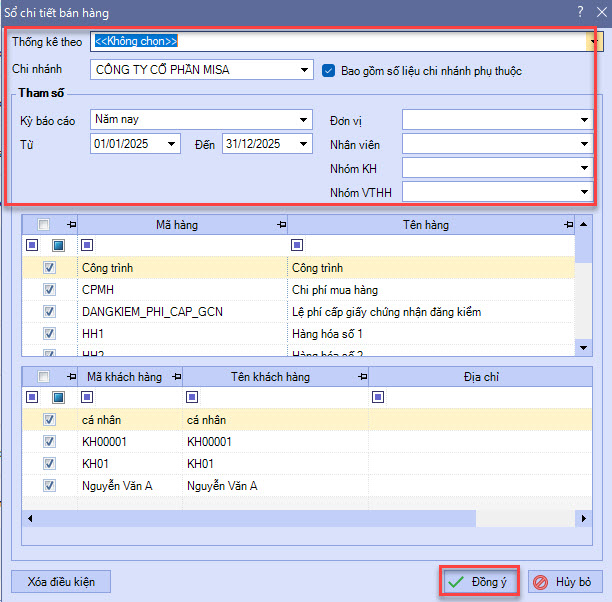Open filter operator icon under Mã hàng
Image resolution: width=612 pixels, height=602 pixels.
pyautogui.click(x=87, y=245)
